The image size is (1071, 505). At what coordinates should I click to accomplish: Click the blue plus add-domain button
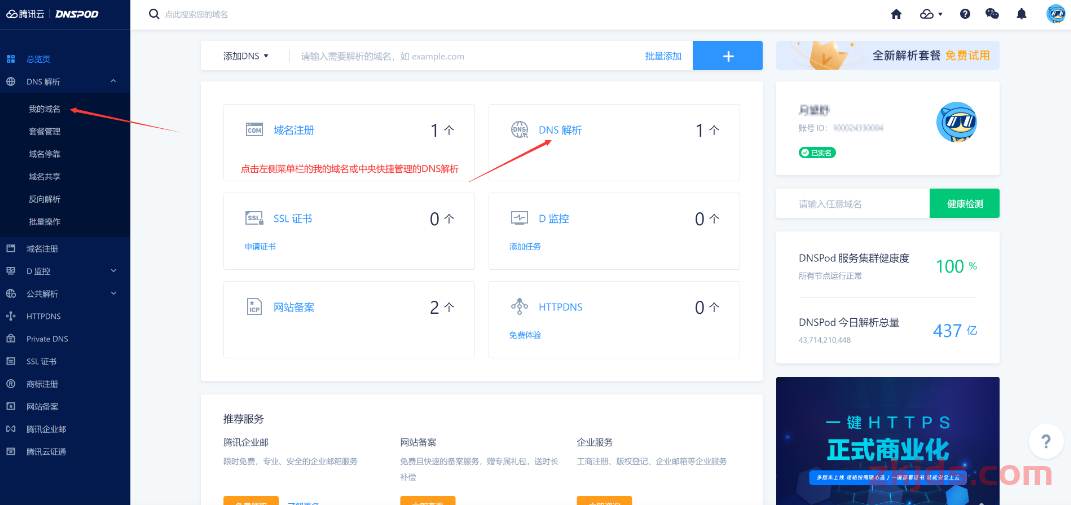pyautogui.click(x=727, y=55)
